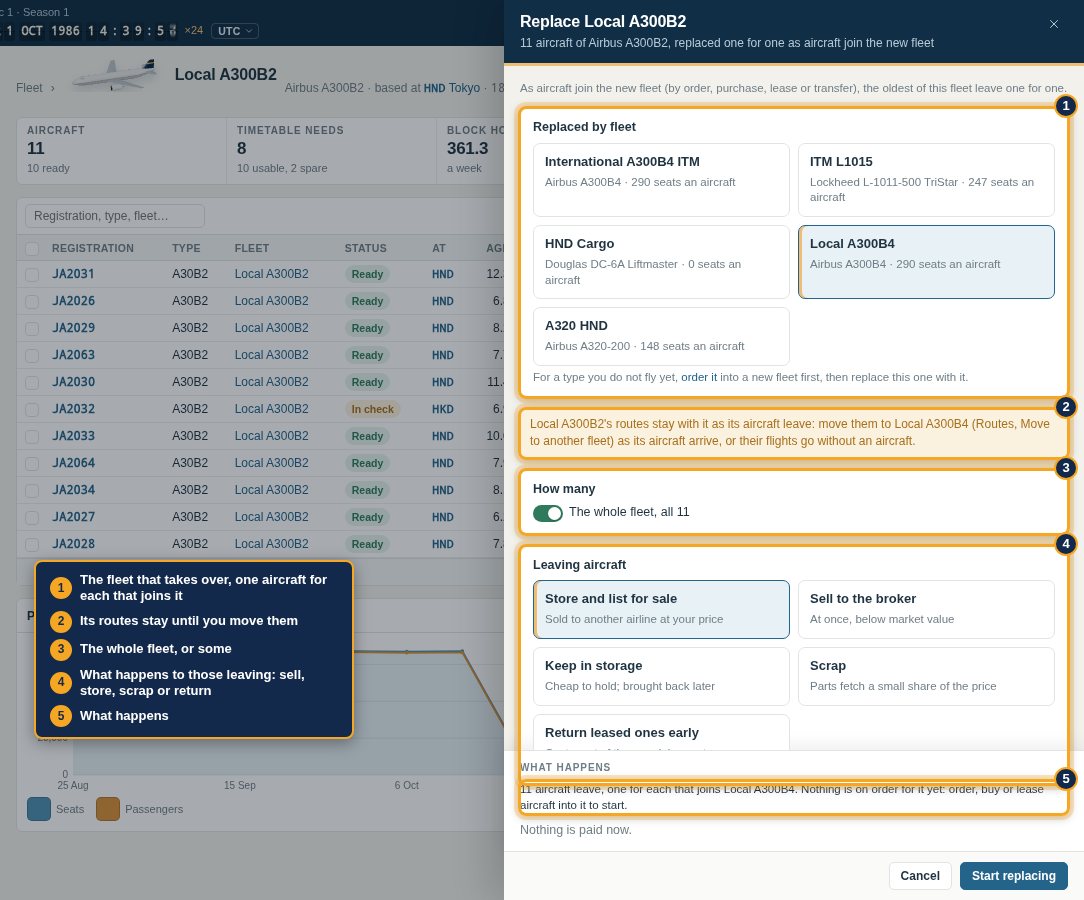Go back via the Fleet breadcrumb
Image resolution: width=1084 pixels, height=900 pixels.
[x=29, y=88]
